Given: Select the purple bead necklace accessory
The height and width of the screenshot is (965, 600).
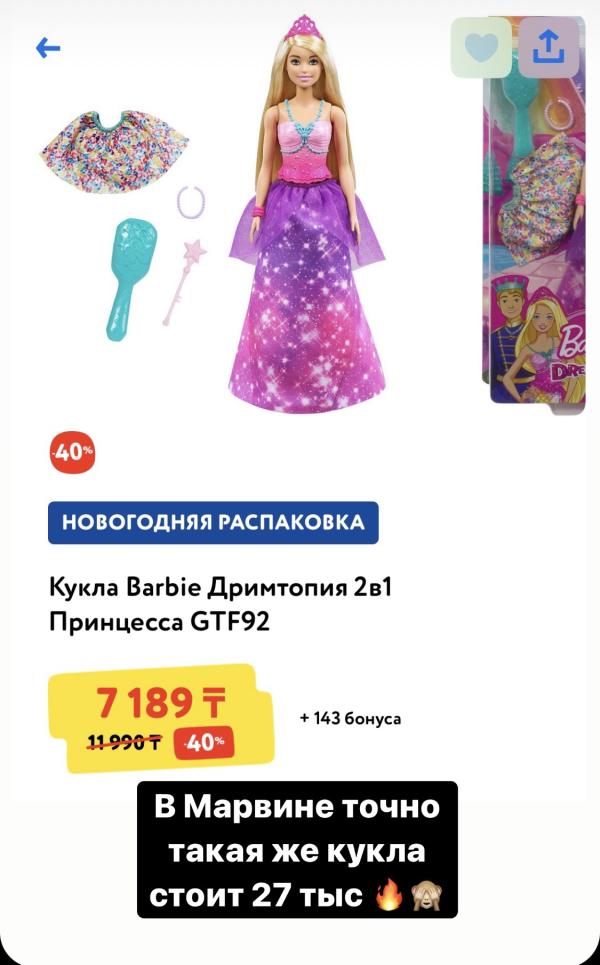Looking at the screenshot, I should click(x=190, y=202).
